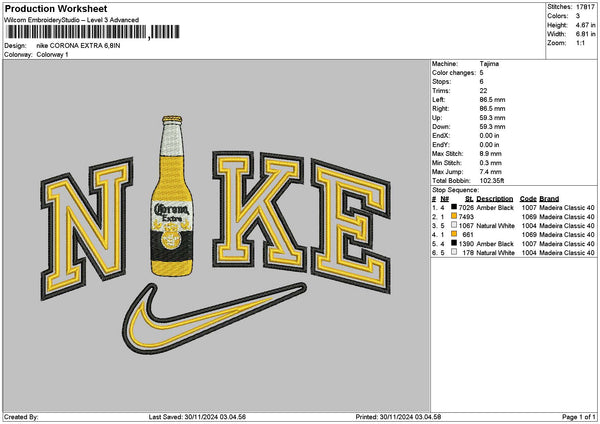Click the 'Right:' label
The image size is (600, 424).
(x=440, y=109)
